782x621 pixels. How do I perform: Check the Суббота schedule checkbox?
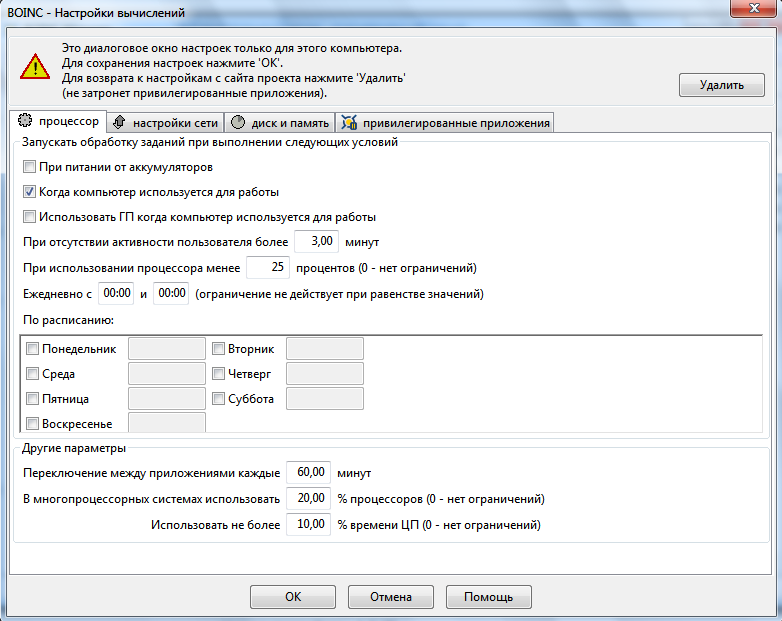[x=218, y=399]
